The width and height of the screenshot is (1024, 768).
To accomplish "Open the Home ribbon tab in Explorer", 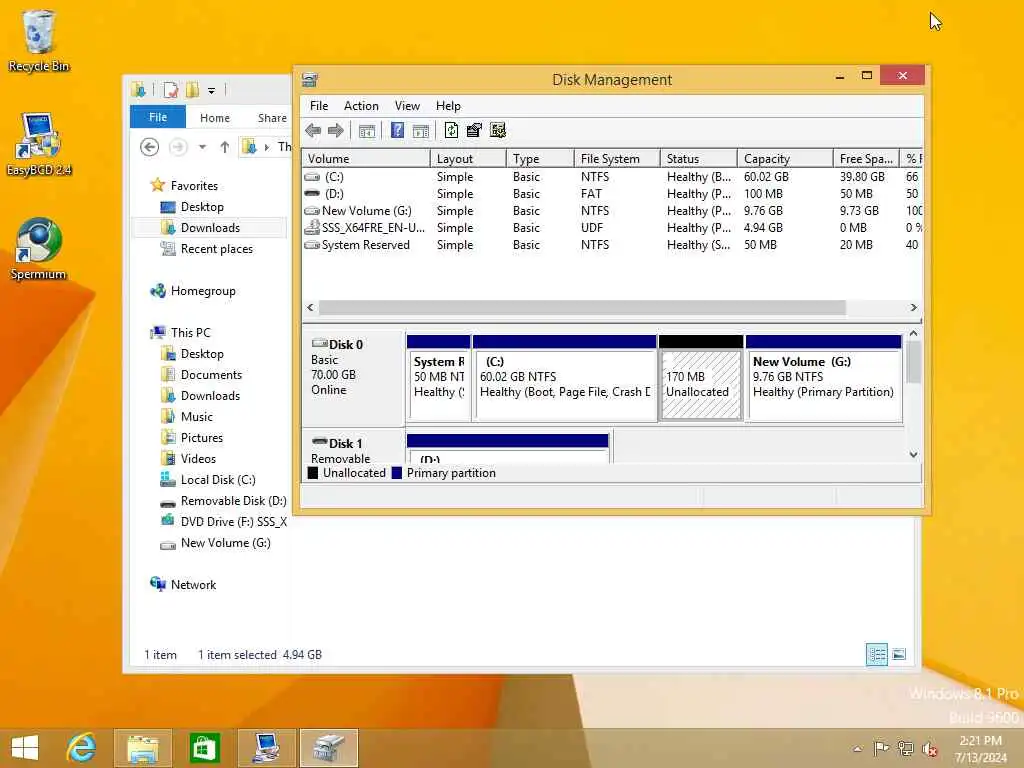I will point(215,118).
